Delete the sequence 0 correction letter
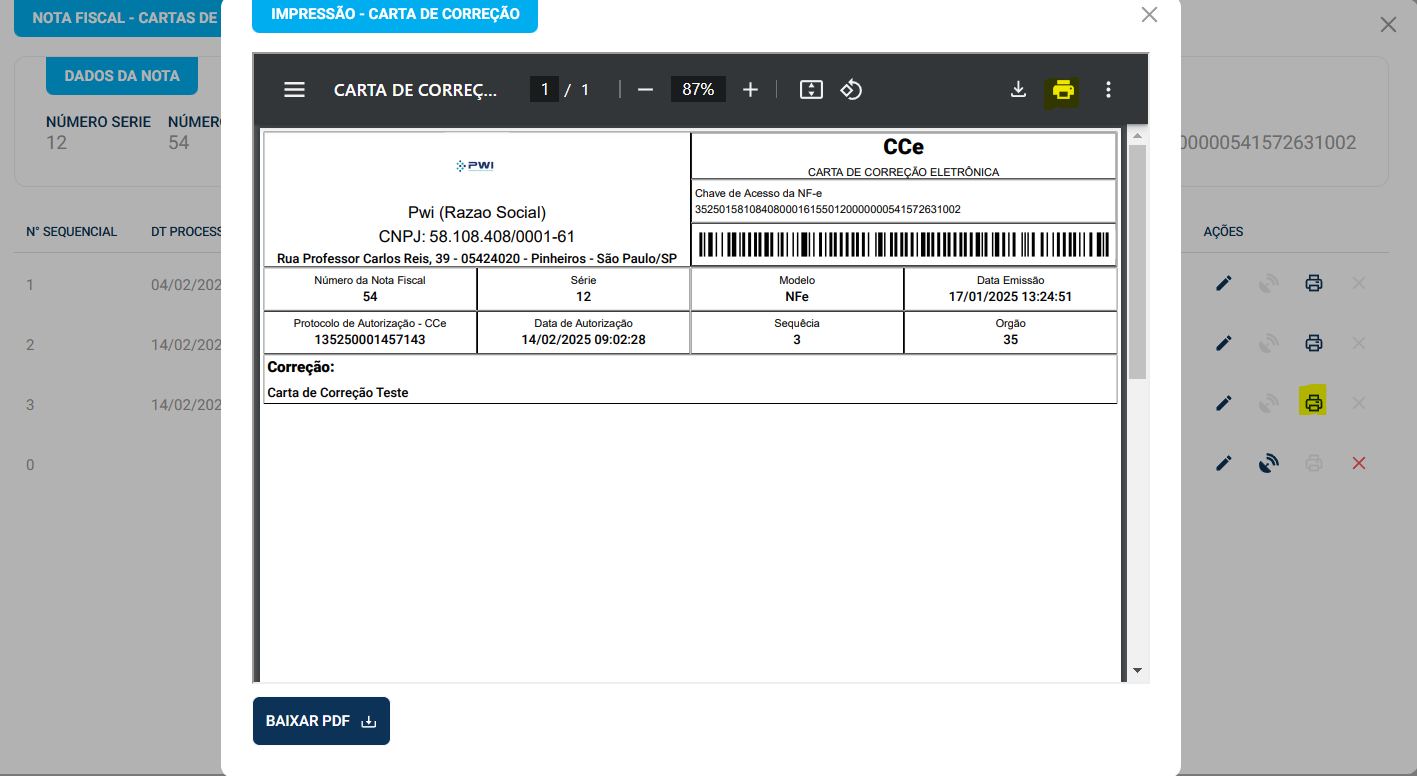1417x776 pixels. click(x=1358, y=463)
